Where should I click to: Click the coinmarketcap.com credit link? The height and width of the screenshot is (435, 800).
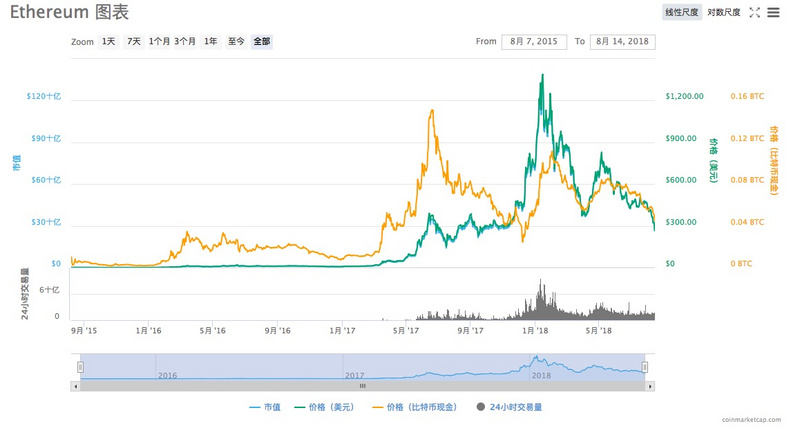coord(751,420)
